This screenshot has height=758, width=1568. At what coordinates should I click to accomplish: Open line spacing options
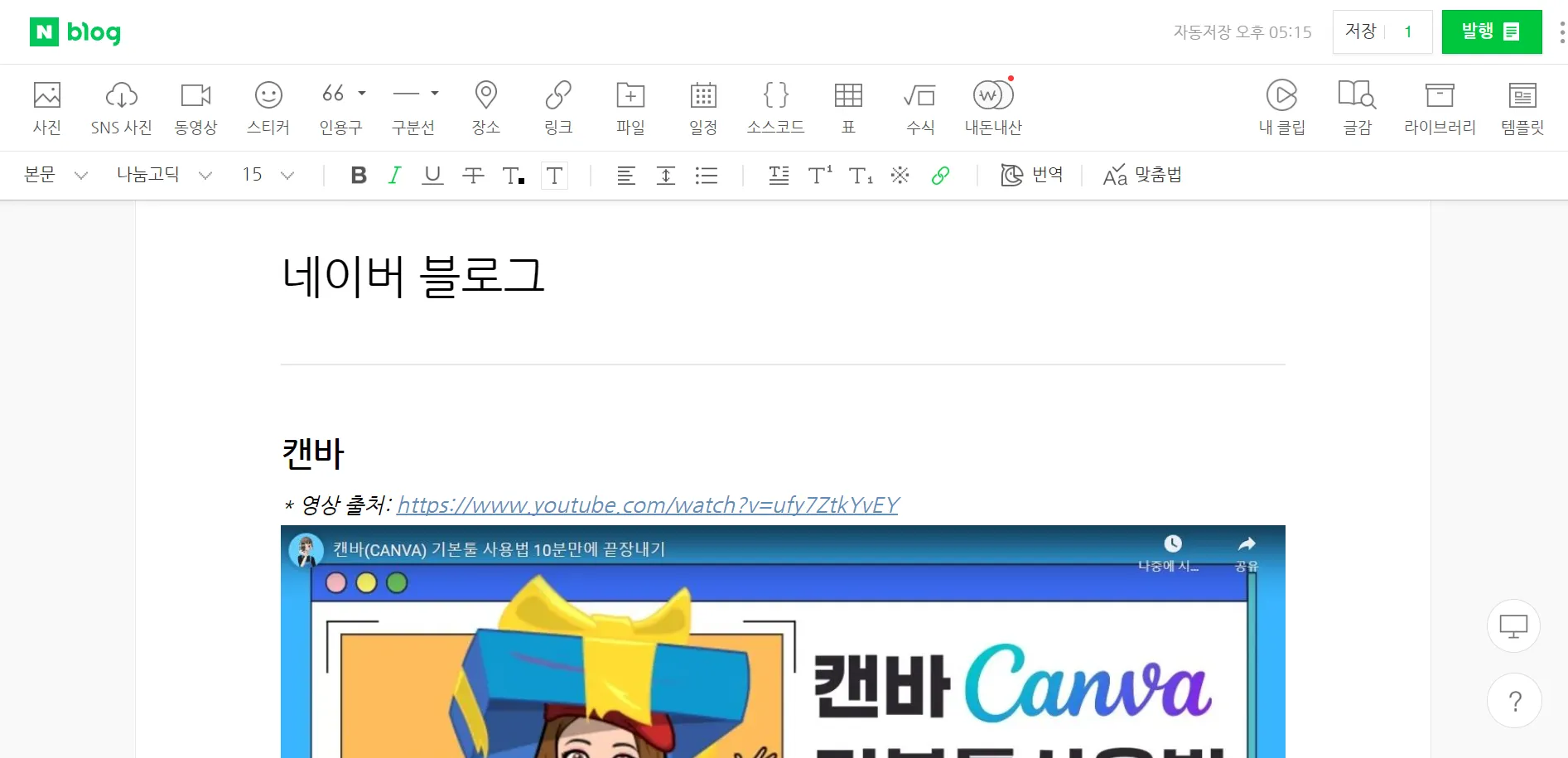[666, 176]
